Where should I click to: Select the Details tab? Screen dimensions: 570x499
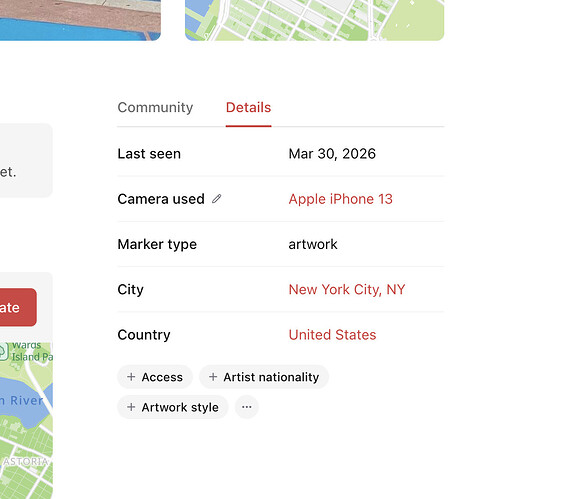pyautogui.click(x=248, y=108)
